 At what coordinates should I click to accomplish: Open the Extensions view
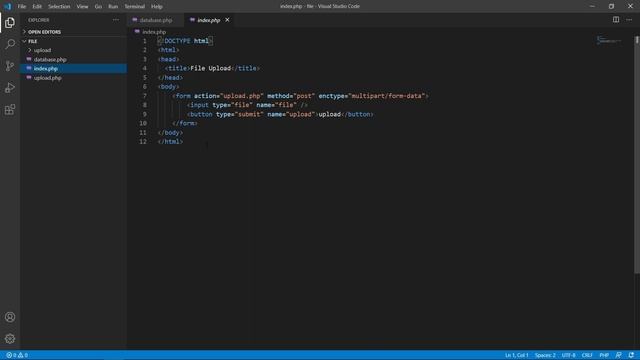(x=10, y=109)
